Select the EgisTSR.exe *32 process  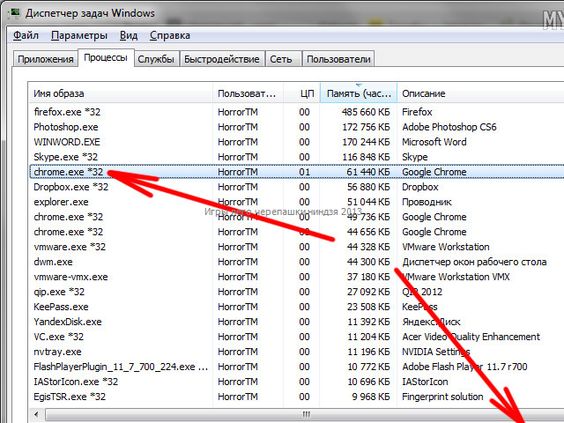296,397
